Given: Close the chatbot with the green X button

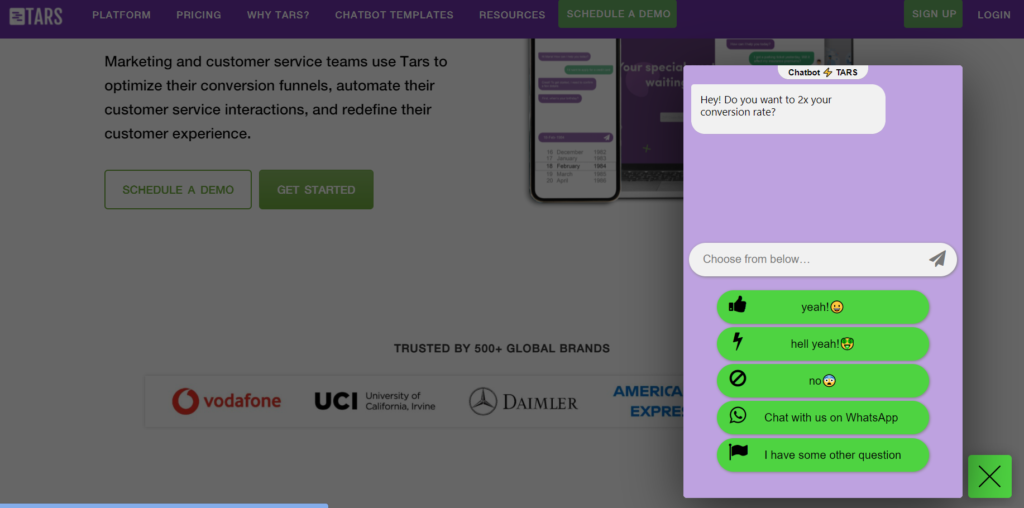Looking at the screenshot, I should point(989,477).
